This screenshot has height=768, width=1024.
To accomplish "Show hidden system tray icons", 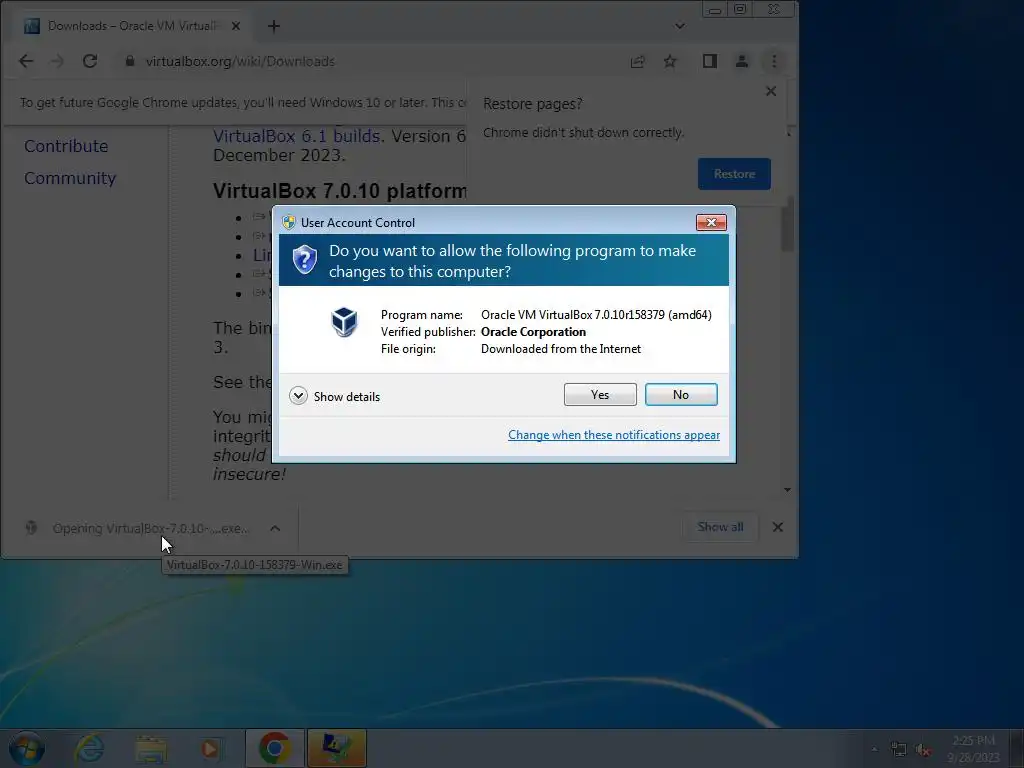I will [x=874, y=749].
